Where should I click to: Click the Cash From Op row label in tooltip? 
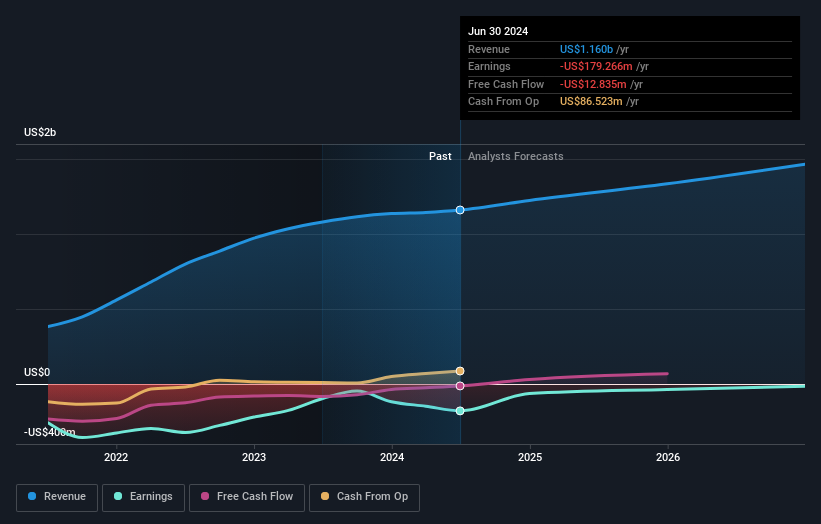tap(503, 102)
